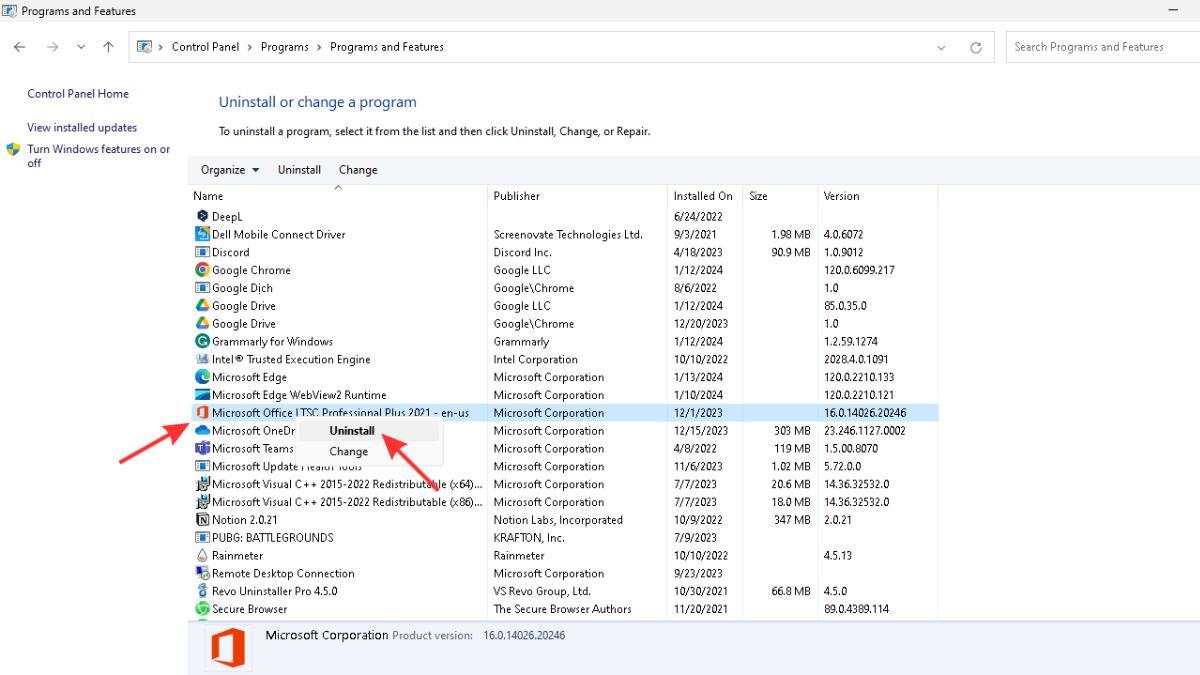Select the Google Drive row by Google\Chrome
This screenshot has width=1200, height=675.
[563, 324]
